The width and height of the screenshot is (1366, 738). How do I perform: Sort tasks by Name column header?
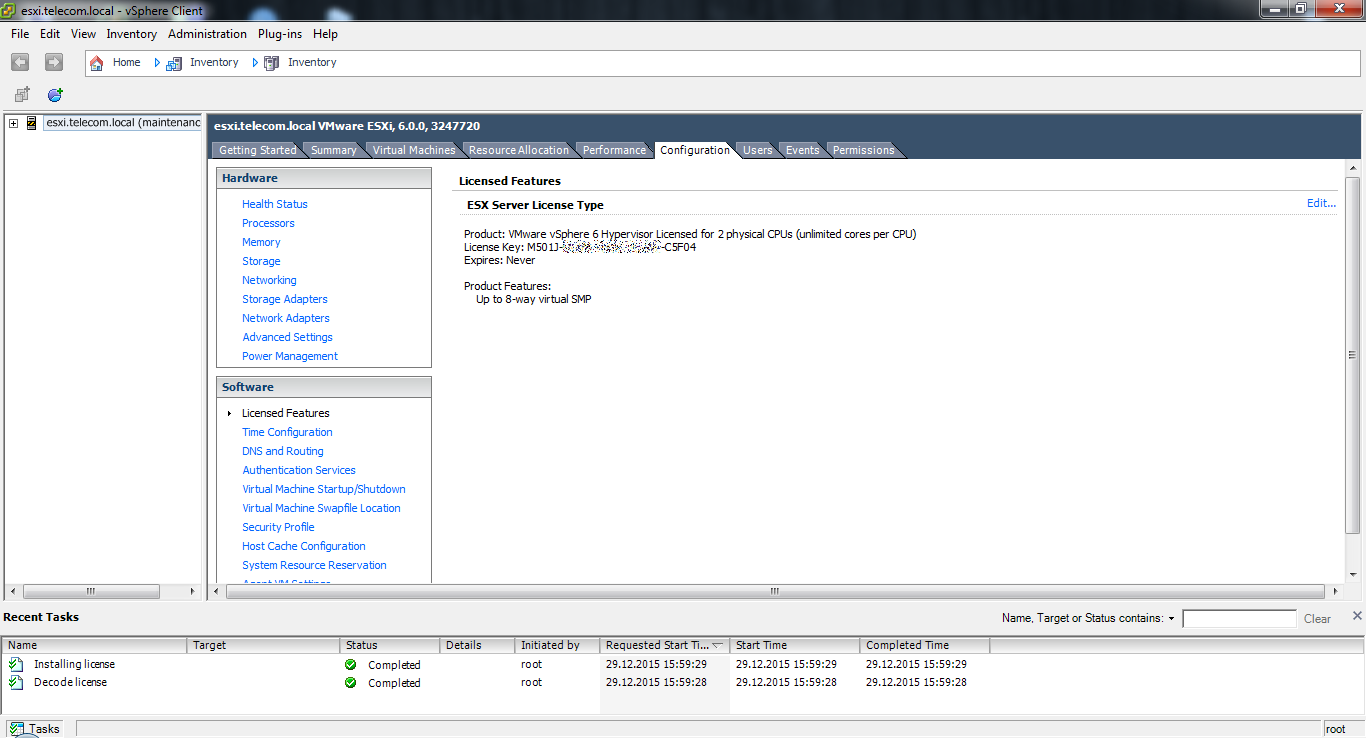coord(94,645)
